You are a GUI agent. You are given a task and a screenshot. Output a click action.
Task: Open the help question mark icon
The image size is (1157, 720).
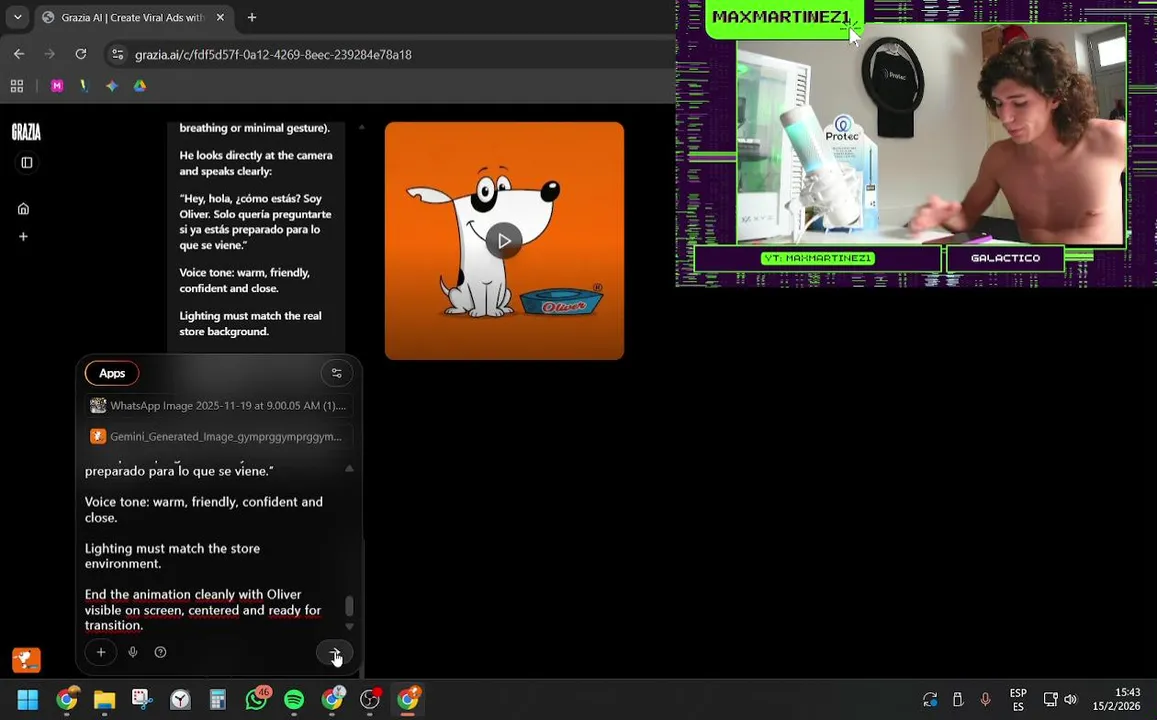coord(160,652)
